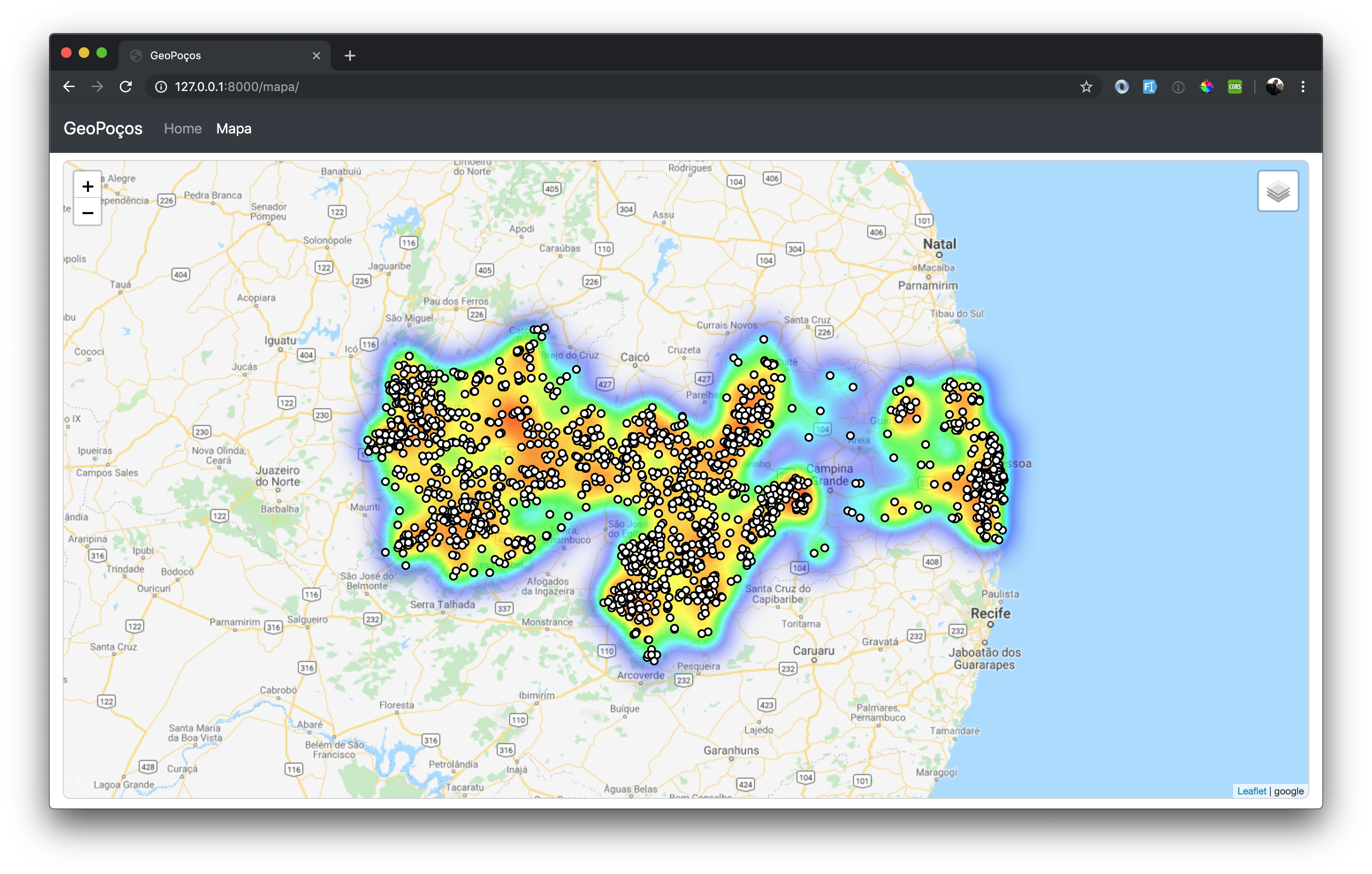Image resolution: width=1372 pixels, height=874 pixels.
Task: Click the browser profile avatar
Action: (1274, 87)
